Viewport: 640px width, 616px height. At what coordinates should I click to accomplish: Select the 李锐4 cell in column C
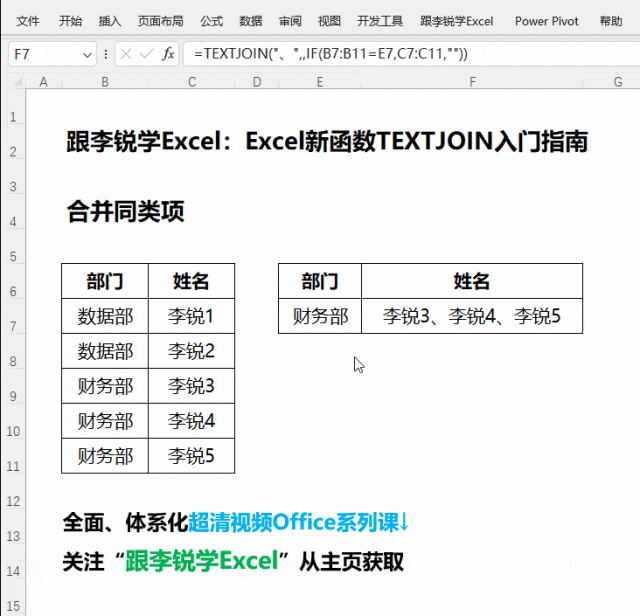(x=191, y=421)
